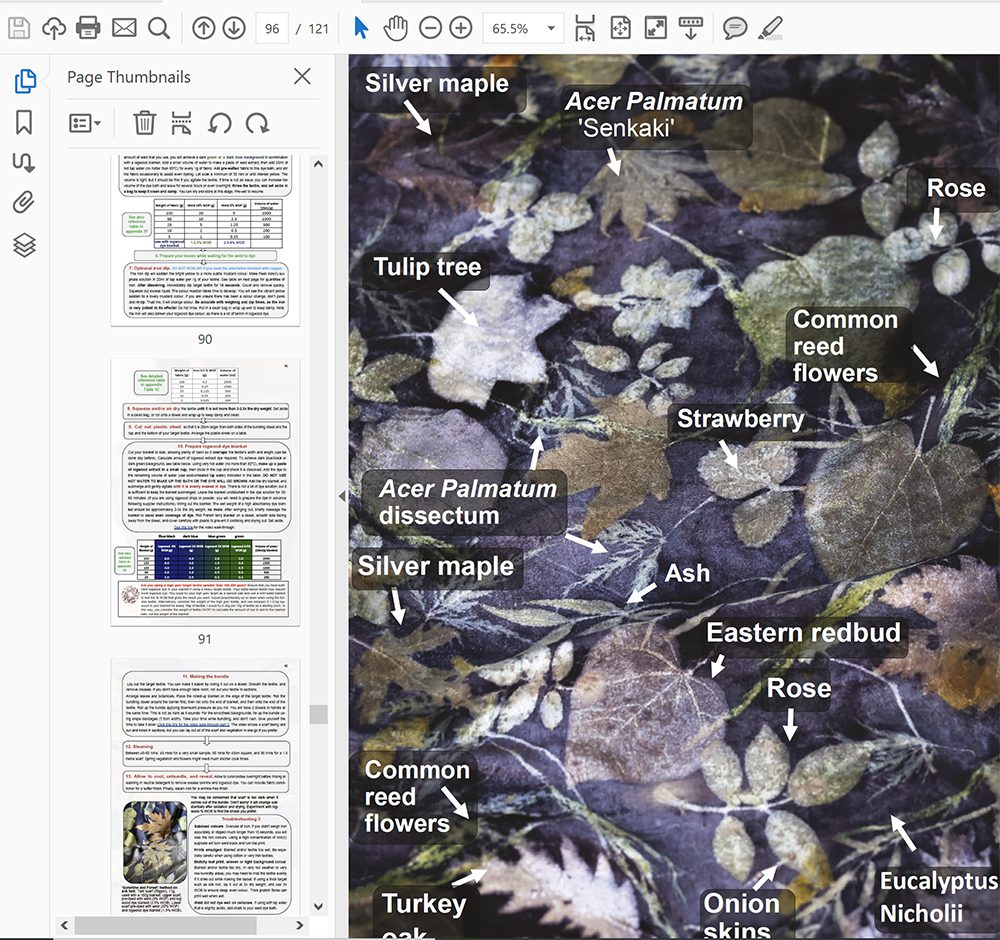This screenshot has width=1000, height=940.
Task: Go to next page arrow
Action: click(x=234, y=28)
